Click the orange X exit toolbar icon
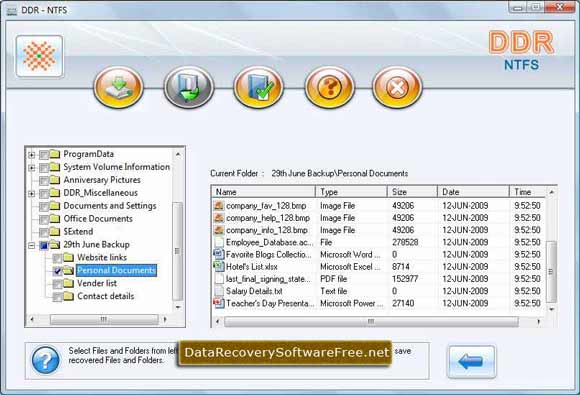Image resolution: width=580 pixels, height=395 pixels. (397, 87)
